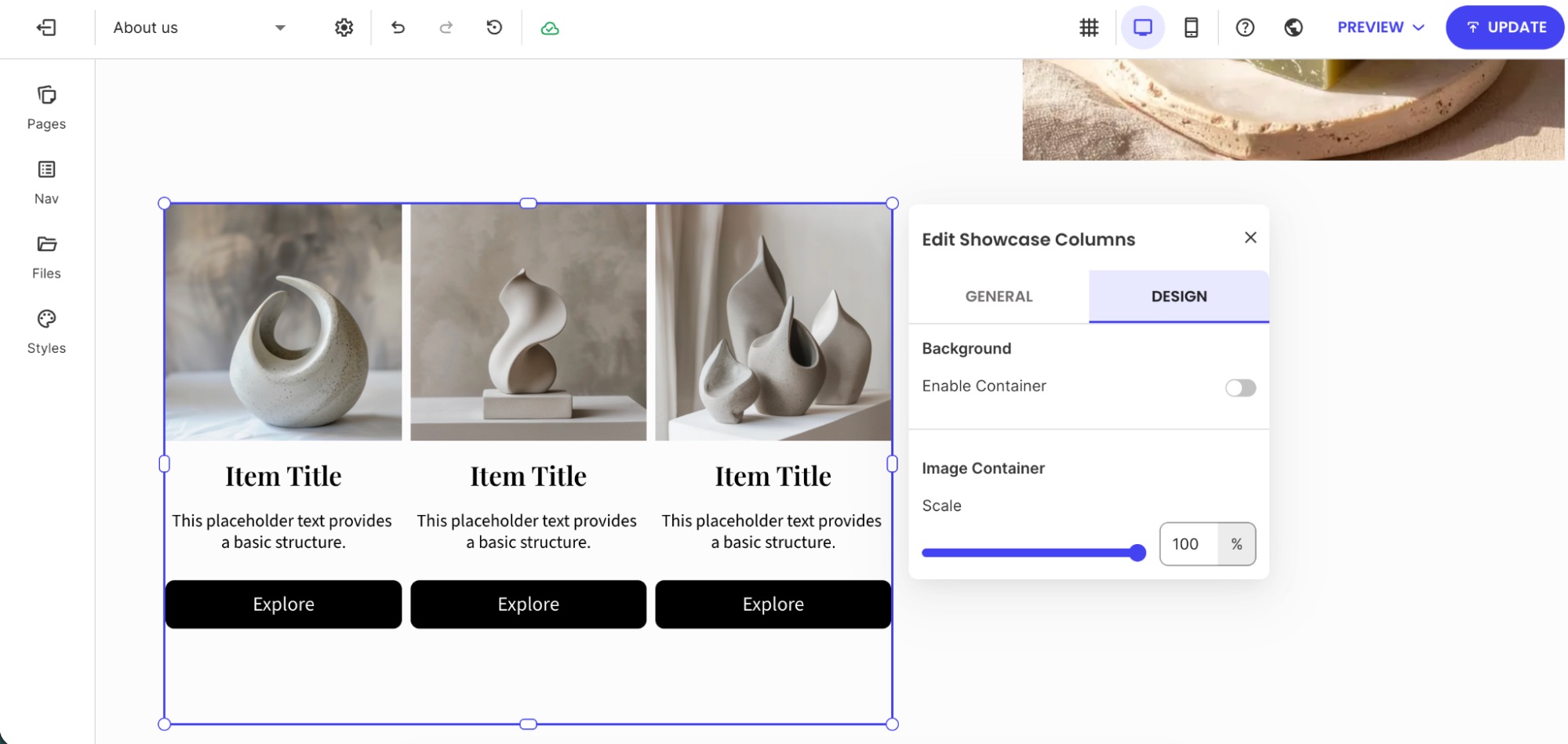Screen dimensions: 1568x744
Task: Redo the last change
Action: 446,27
